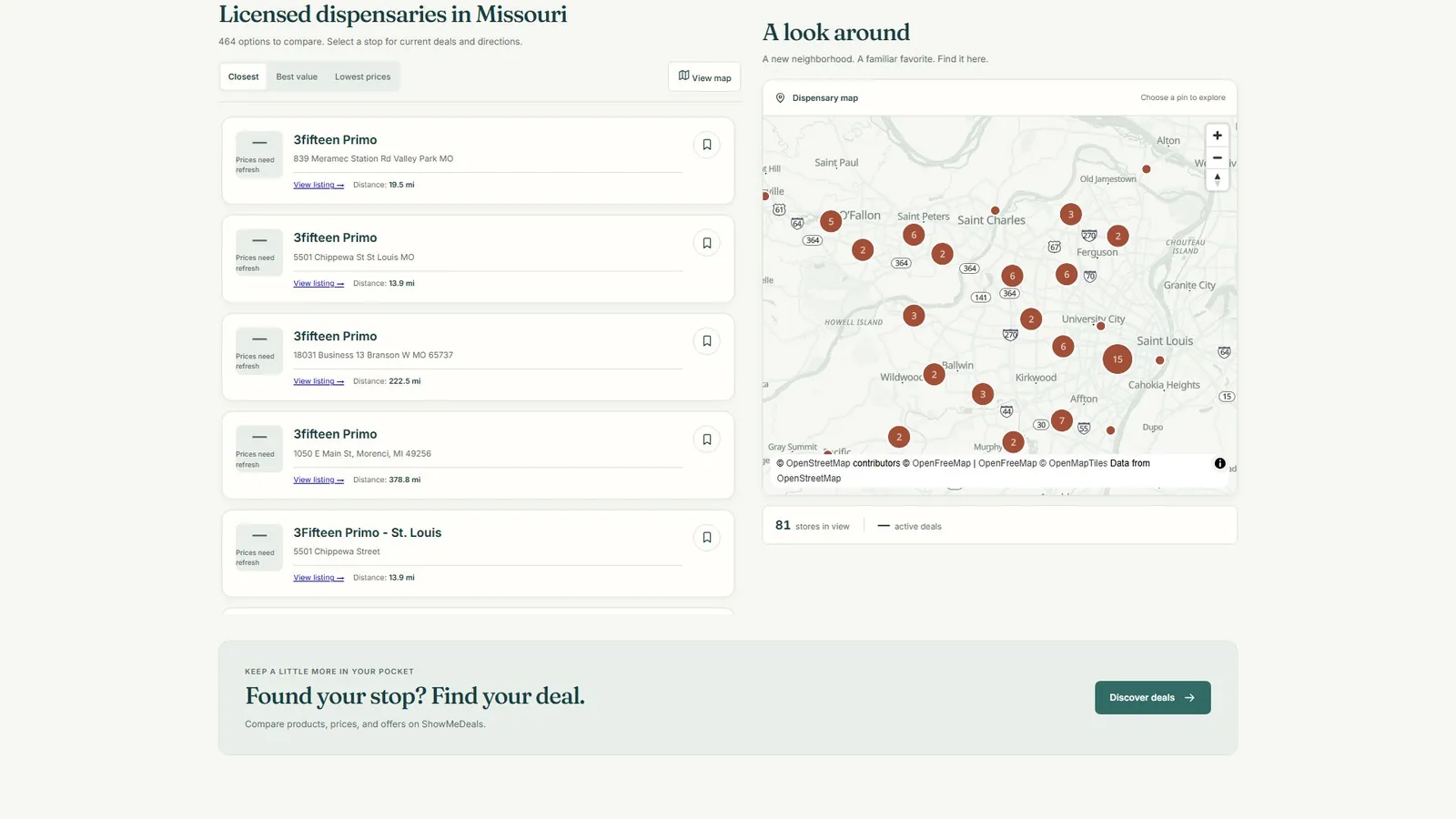
Task: Switch to the Best value sort tab
Action: click(x=297, y=76)
